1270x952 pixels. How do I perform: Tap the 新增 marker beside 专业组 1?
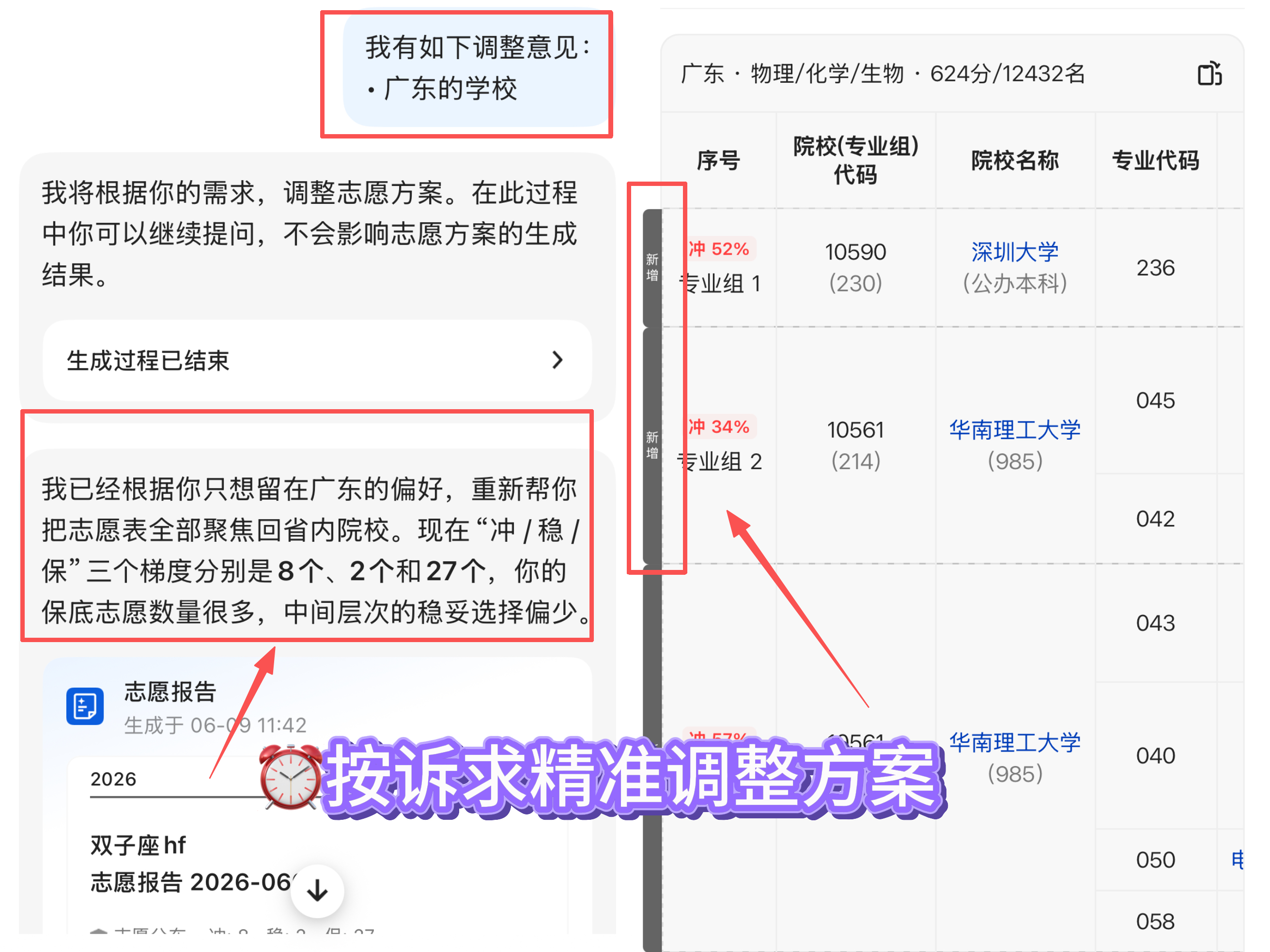[652, 267]
